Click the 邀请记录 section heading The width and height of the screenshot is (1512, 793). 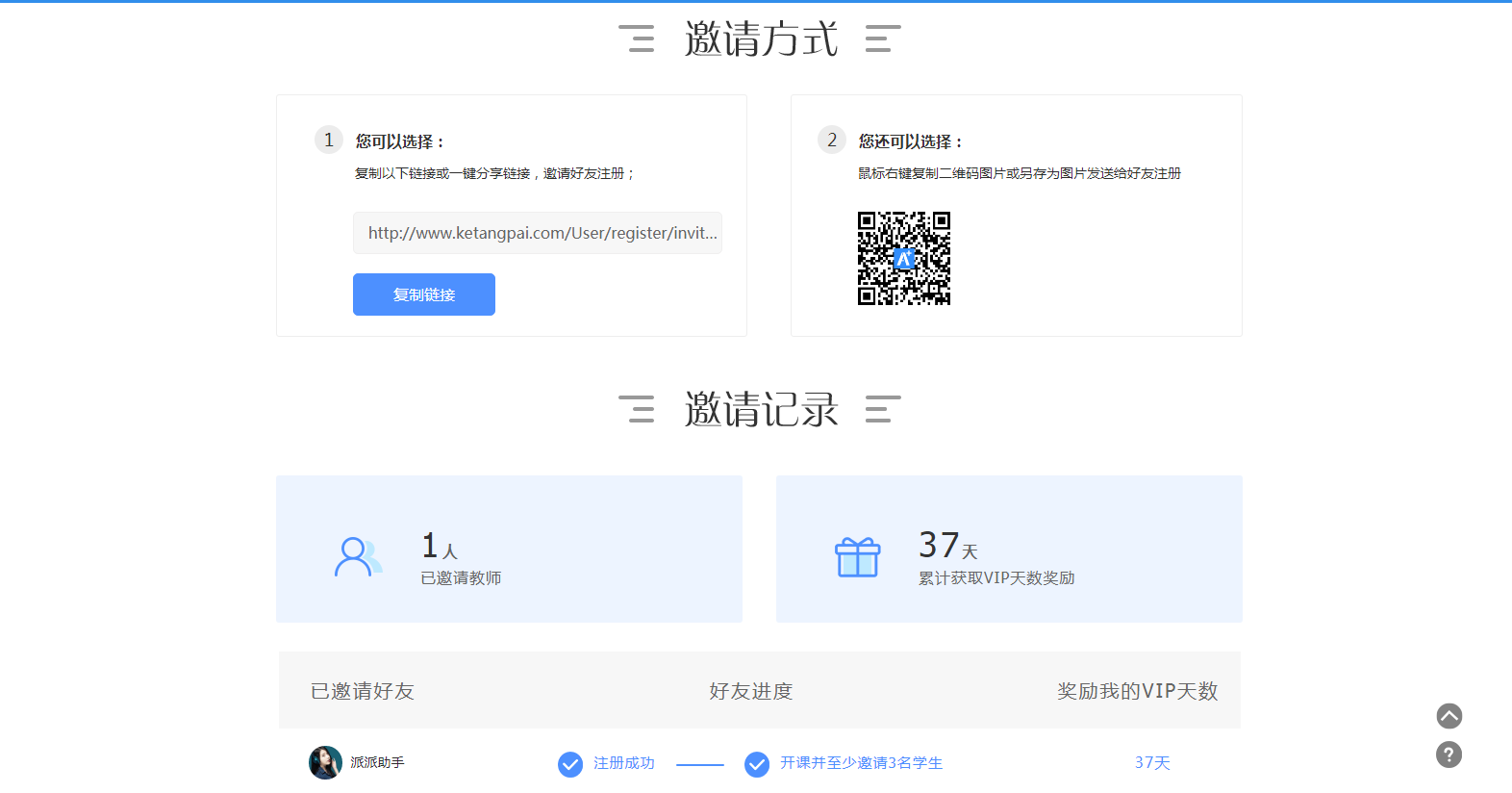click(x=761, y=410)
